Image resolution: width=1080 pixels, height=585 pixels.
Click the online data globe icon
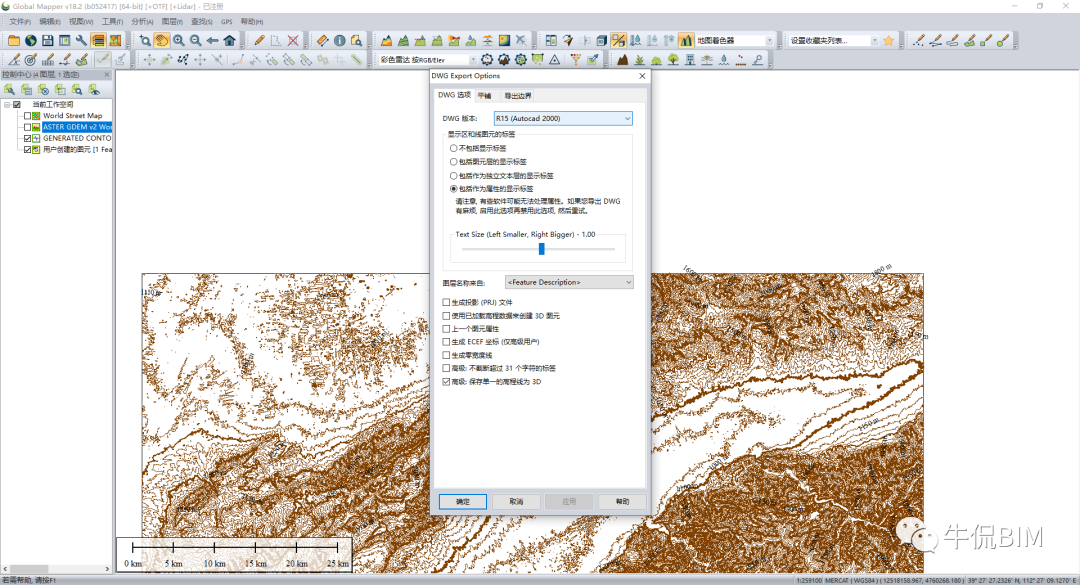[x=30, y=41]
